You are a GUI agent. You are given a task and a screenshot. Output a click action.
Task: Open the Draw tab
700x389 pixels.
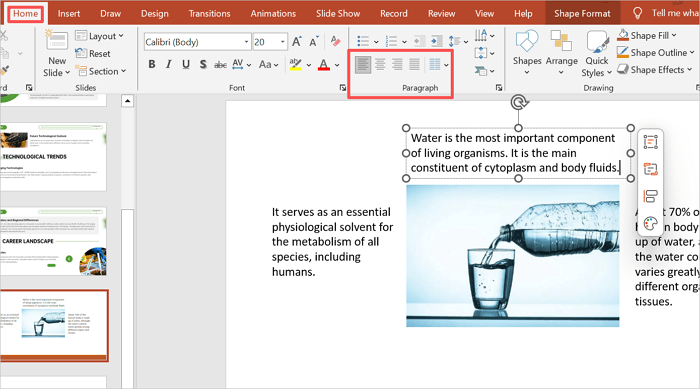pos(110,14)
